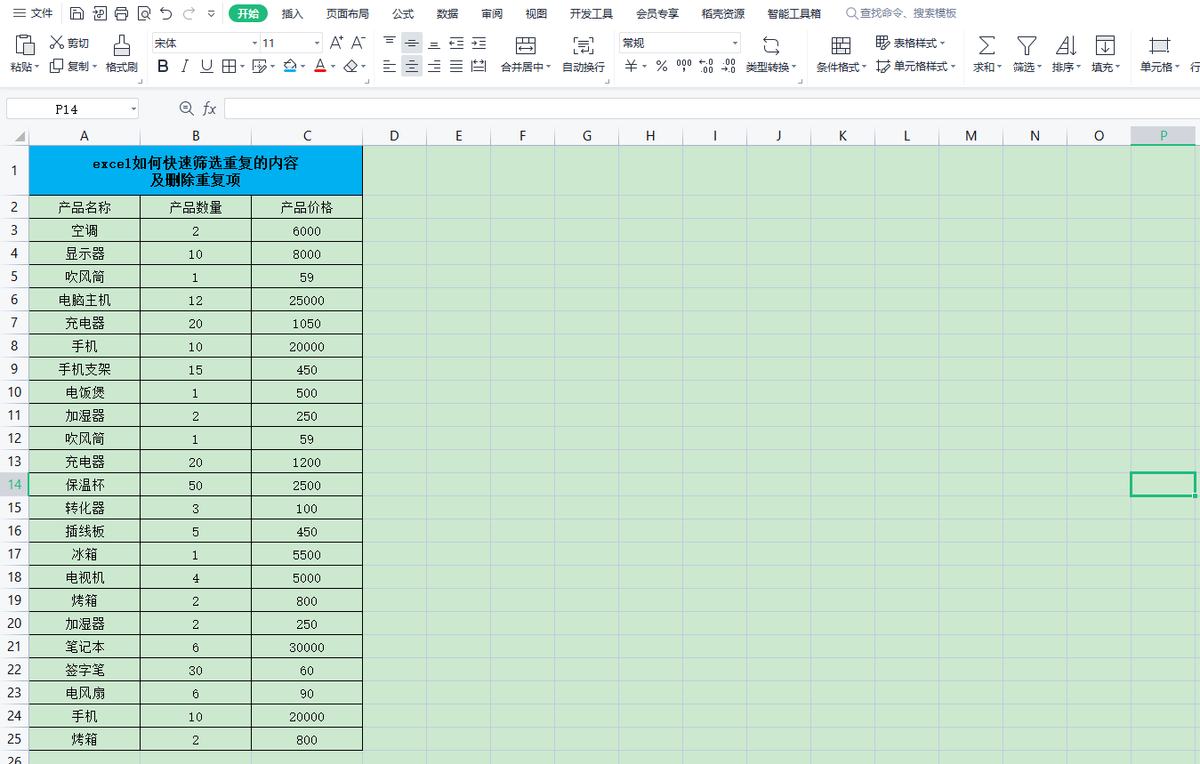This screenshot has height=764, width=1200.
Task: Open Table Style (表格样式) menu
Action: [x=910, y=43]
